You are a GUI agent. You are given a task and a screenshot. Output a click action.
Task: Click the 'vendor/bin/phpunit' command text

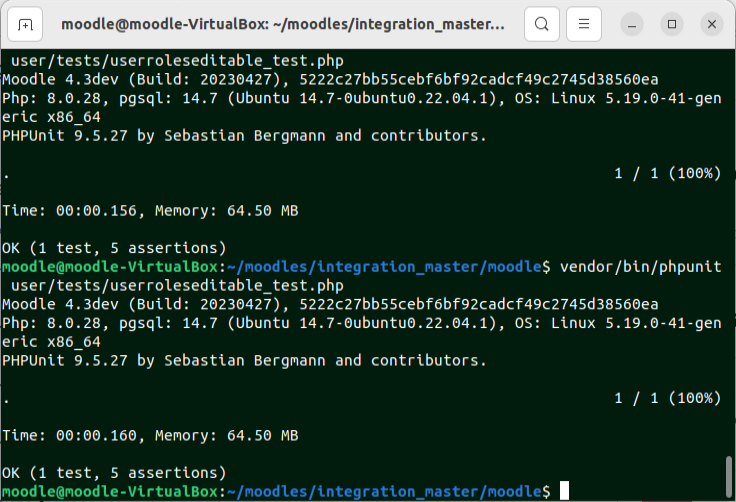640,267
